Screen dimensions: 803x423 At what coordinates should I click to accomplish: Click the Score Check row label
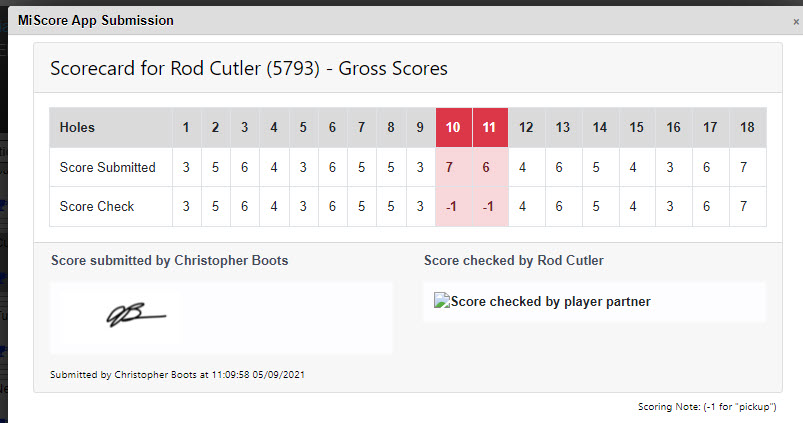pyautogui.click(x=97, y=206)
